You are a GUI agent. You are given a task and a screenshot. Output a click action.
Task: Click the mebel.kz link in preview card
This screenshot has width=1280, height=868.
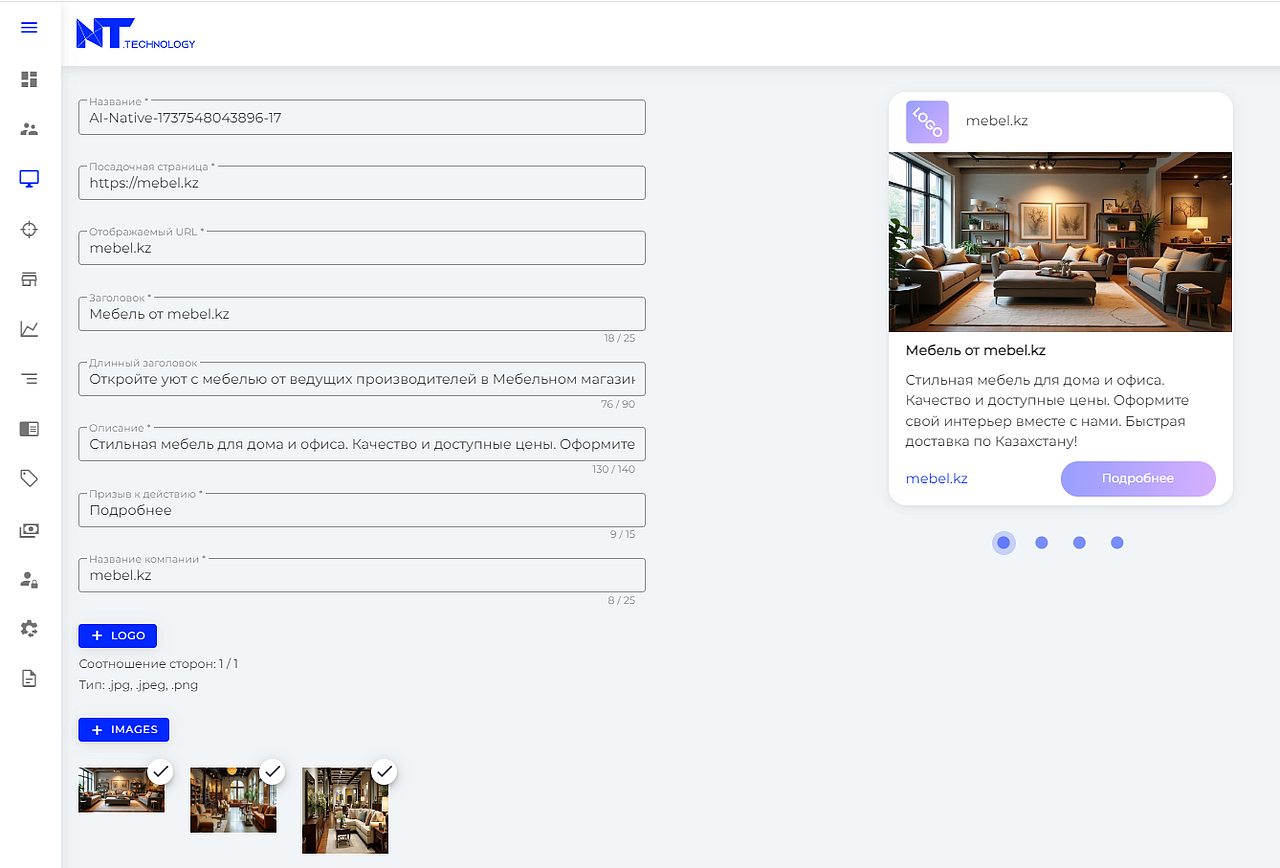pos(936,479)
